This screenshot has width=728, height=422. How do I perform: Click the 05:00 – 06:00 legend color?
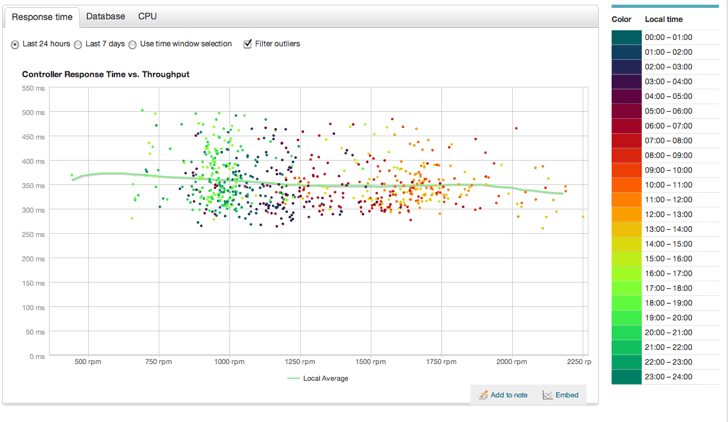[626, 111]
